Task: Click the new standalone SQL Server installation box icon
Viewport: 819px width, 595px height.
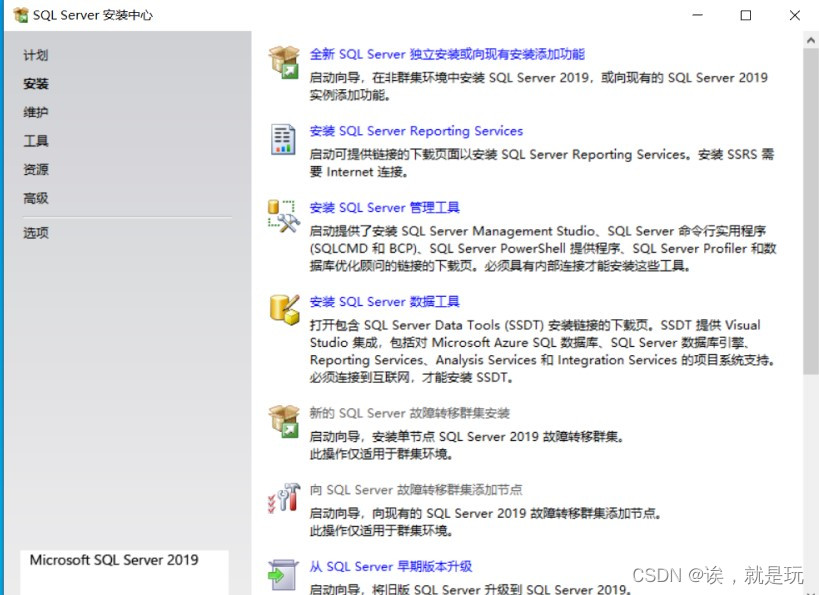Action: point(284,63)
